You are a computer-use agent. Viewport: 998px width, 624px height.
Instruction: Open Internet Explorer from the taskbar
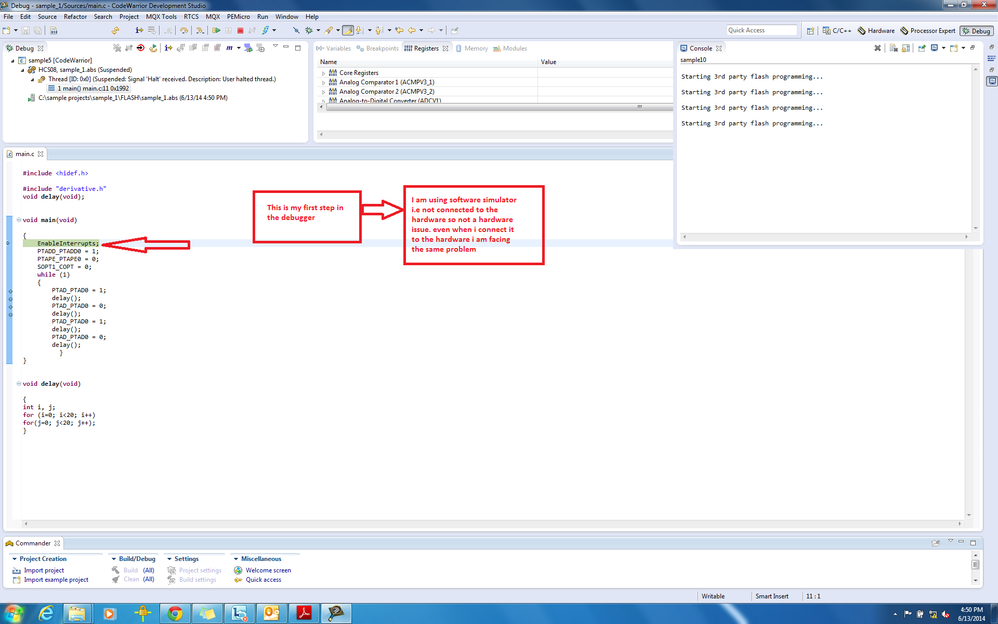point(46,613)
